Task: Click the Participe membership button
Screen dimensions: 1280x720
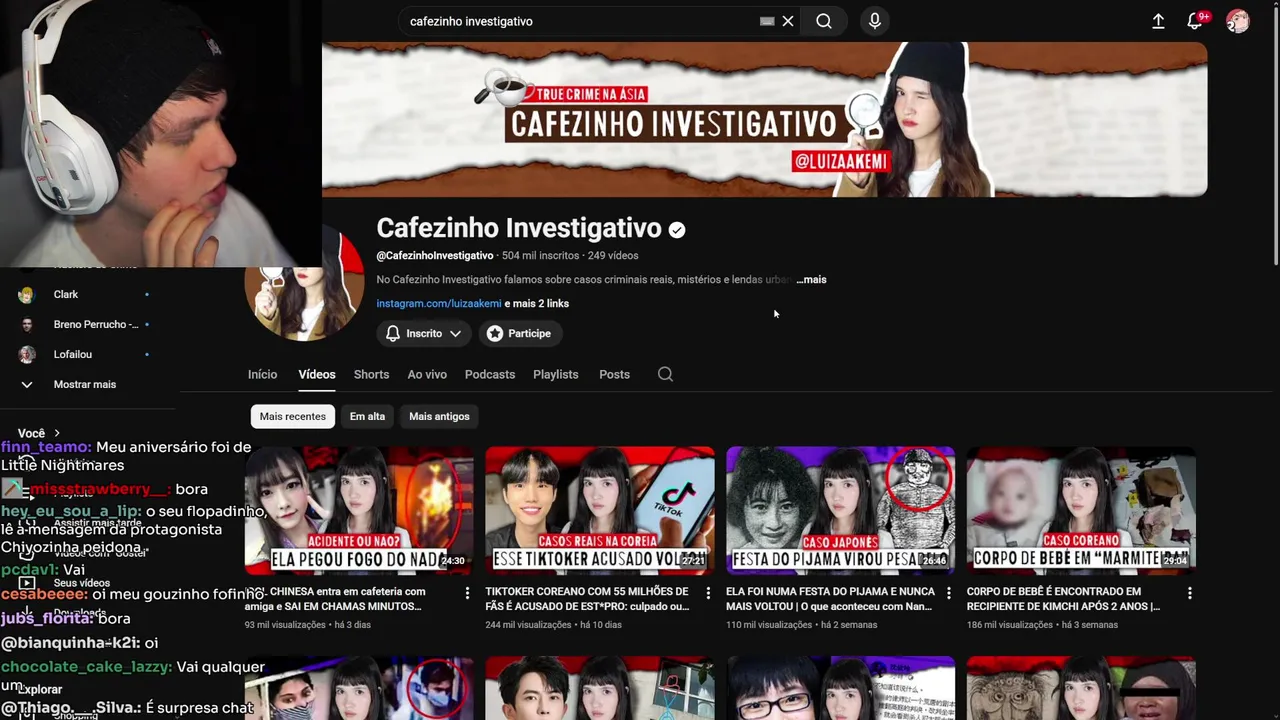Action: pyautogui.click(x=519, y=333)
